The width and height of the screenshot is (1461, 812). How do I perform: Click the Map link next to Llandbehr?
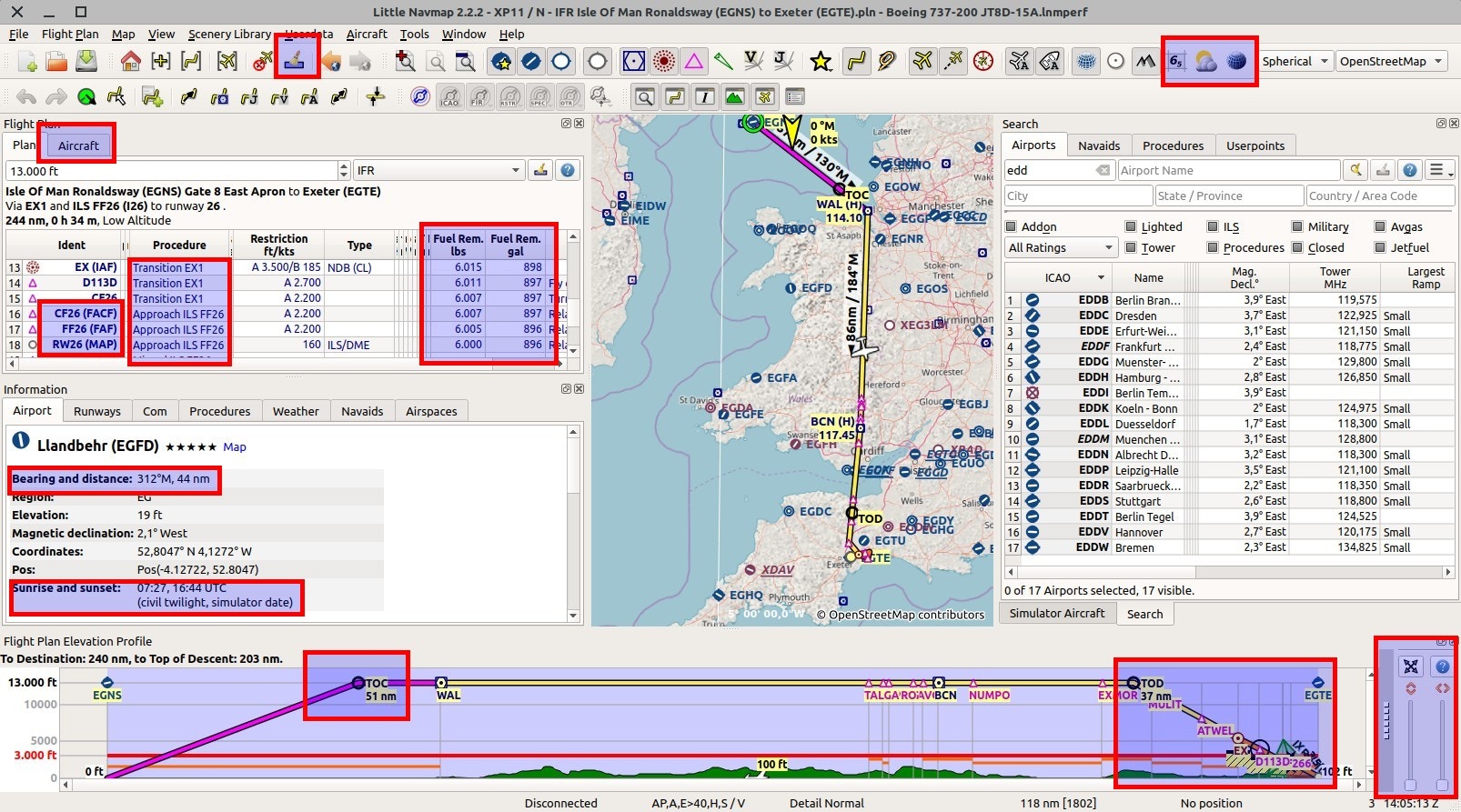pos(235,447)
